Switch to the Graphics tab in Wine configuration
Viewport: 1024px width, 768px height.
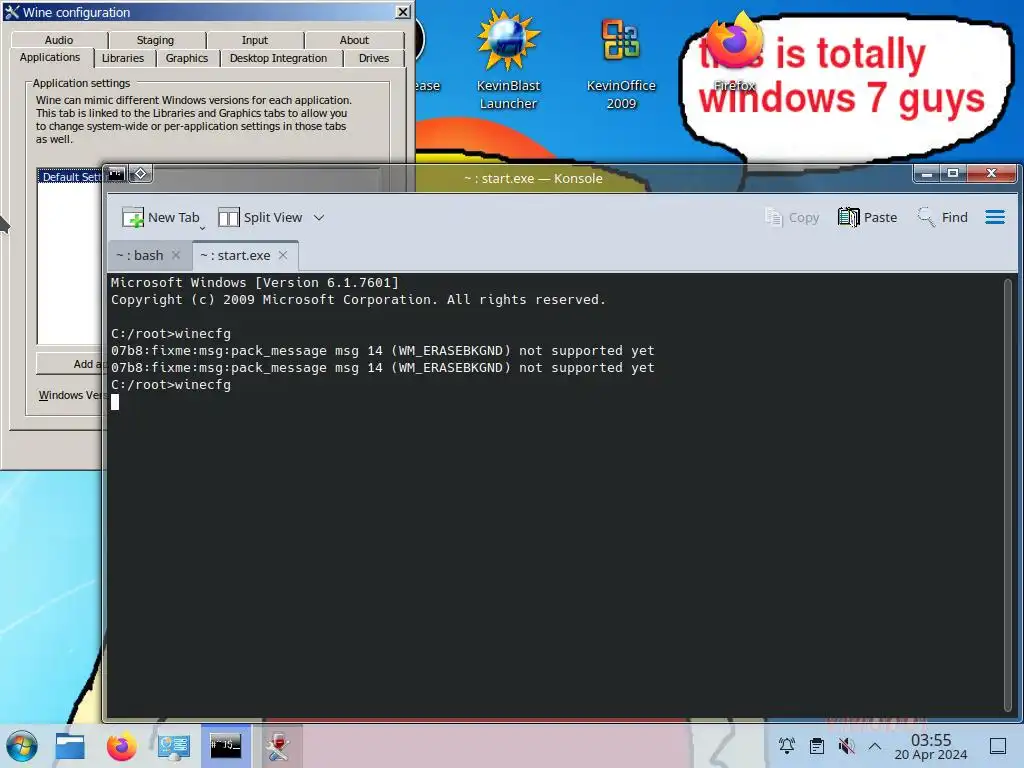click(187, 58)
